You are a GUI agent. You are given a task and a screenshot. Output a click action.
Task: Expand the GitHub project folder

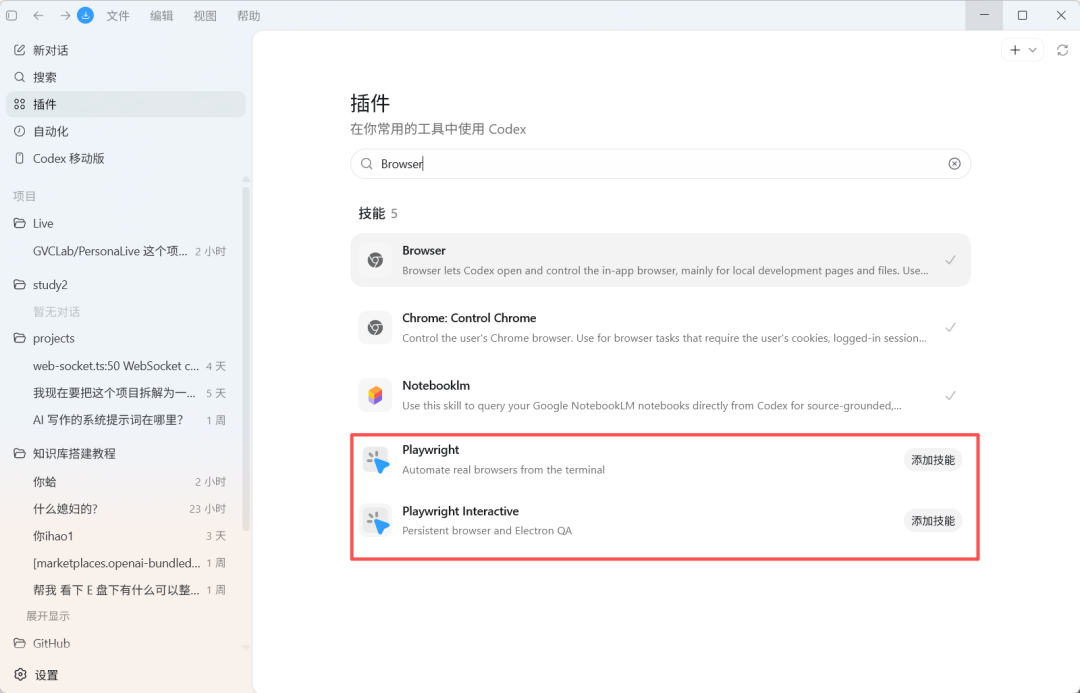click(43, 643)
